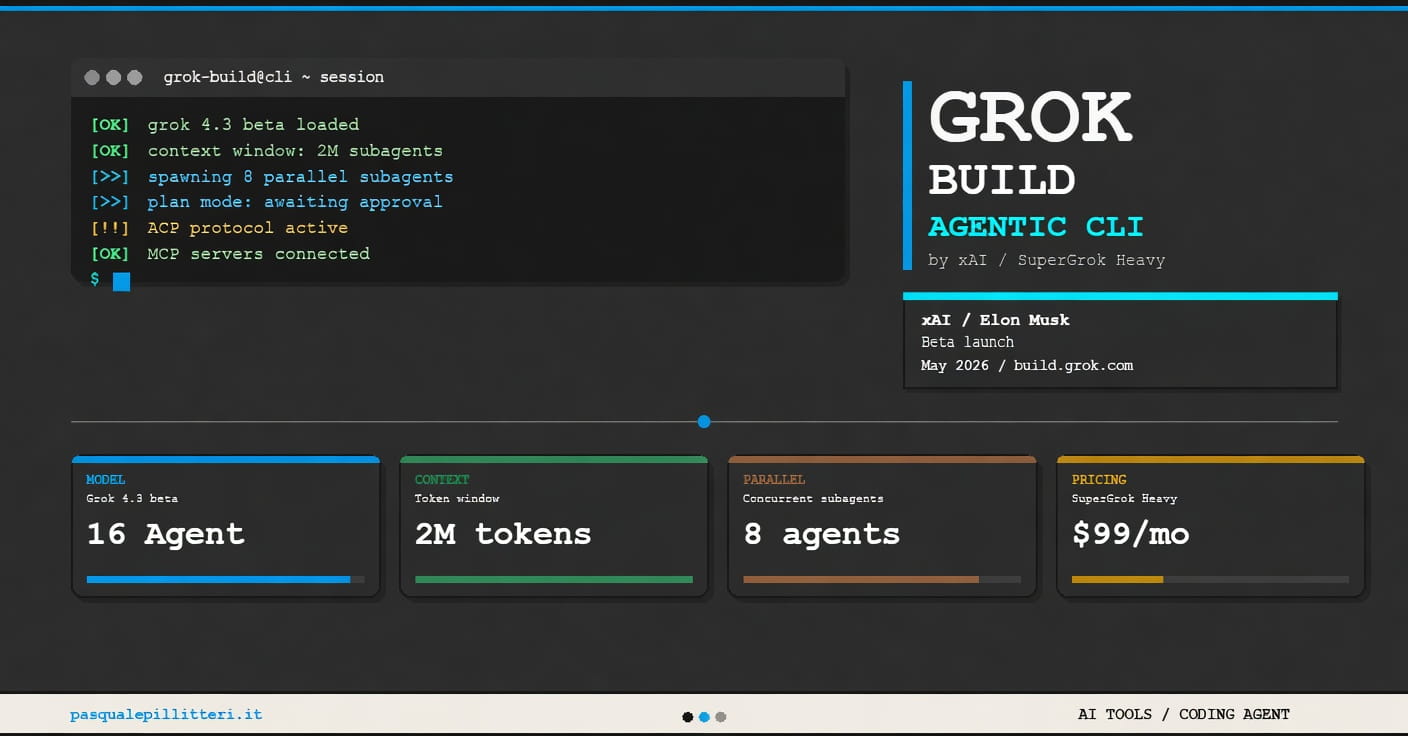Click the "MODEL" card label

pos(106,480)
